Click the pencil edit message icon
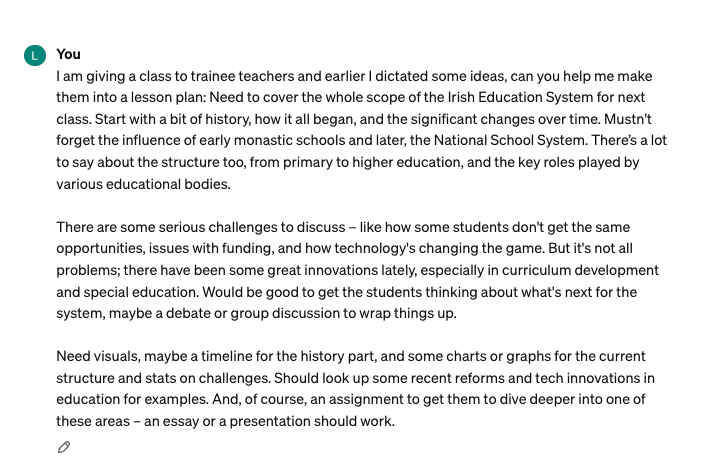Screen dimensions: 727x457 point(64,447)
